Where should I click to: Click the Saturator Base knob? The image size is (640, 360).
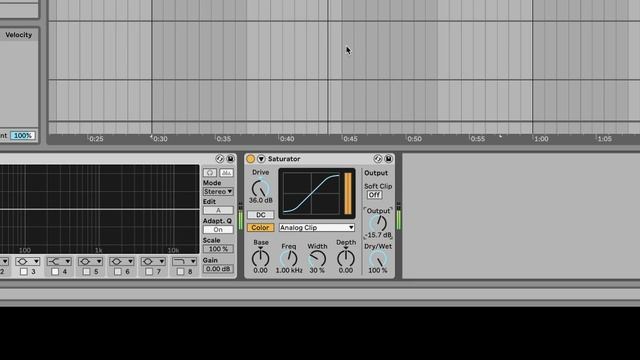(x=260, y=258)
